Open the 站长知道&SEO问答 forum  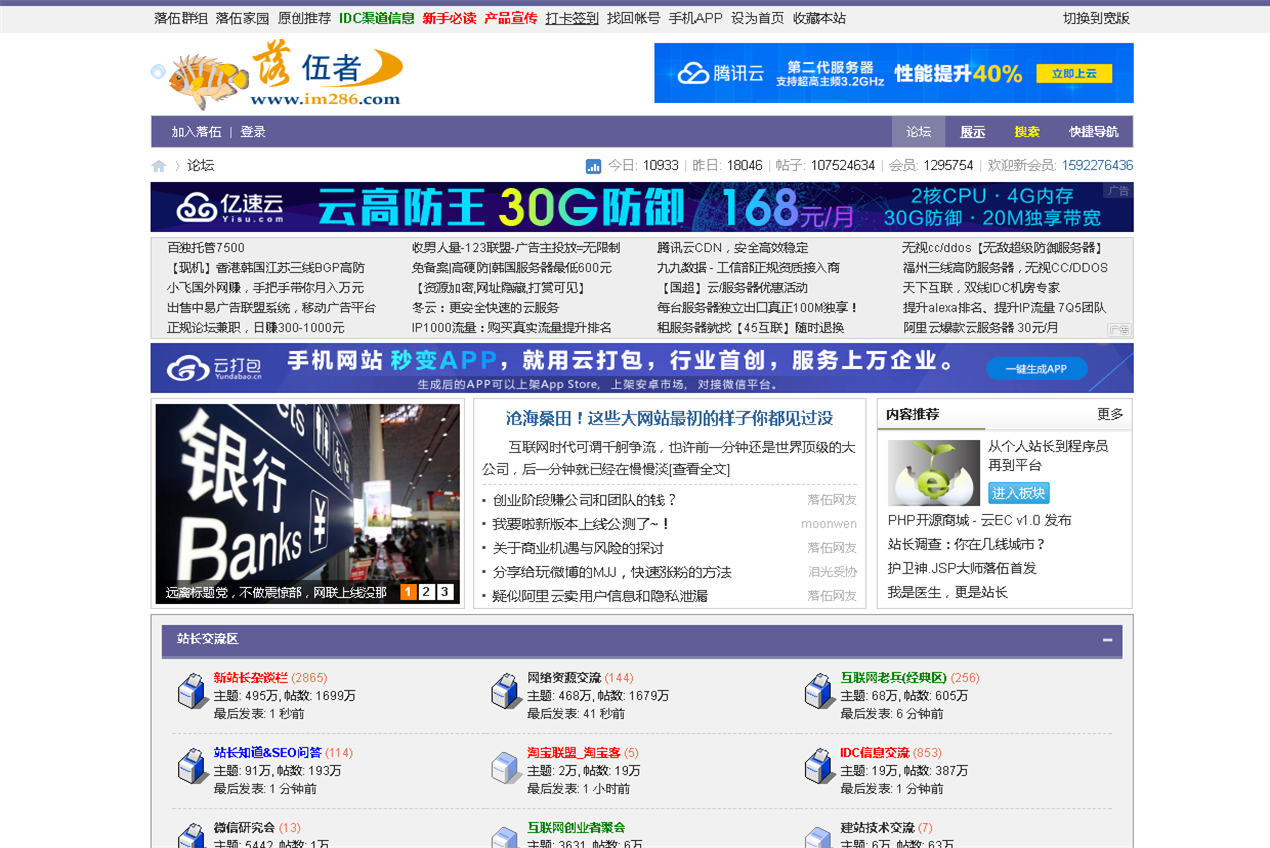267,753
